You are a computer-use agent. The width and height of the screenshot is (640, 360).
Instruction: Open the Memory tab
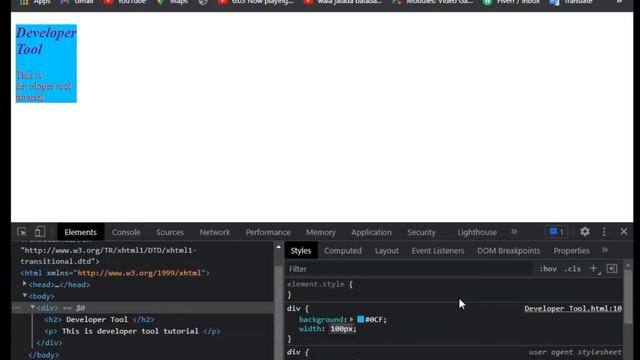pyautogui.click(x=321, y=232)
